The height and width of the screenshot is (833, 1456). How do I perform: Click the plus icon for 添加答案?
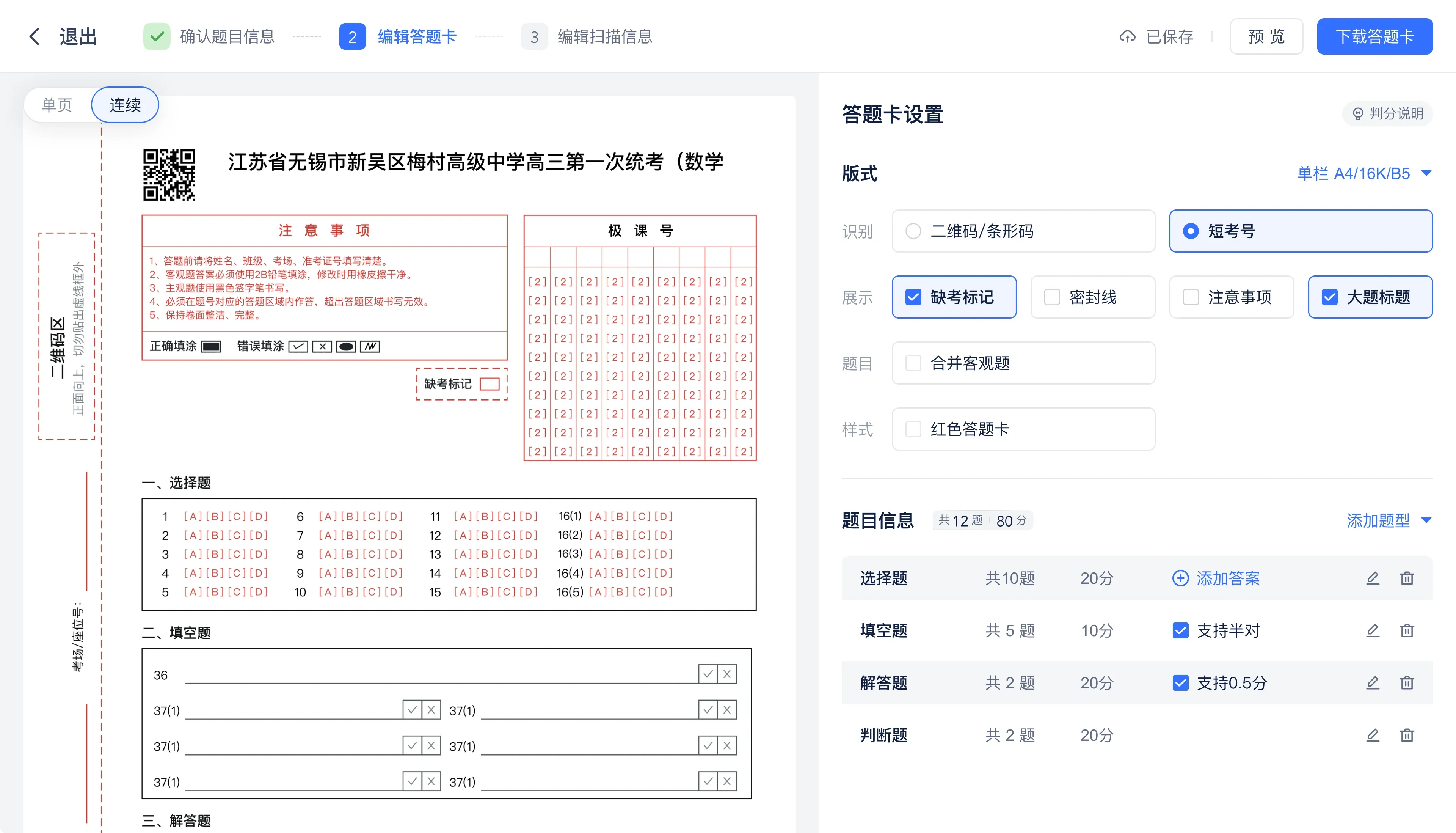[x=1180, y=578]
